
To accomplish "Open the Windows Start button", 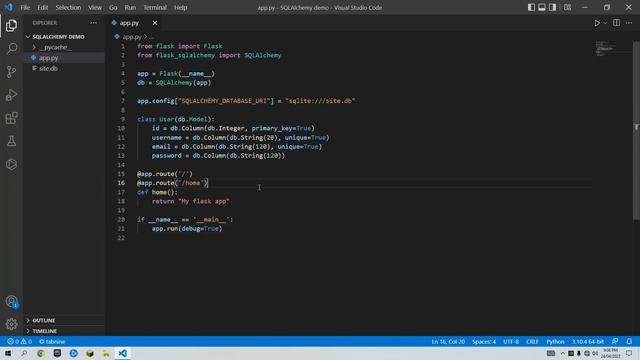I will pyautogui.click(x=8, y=353).
